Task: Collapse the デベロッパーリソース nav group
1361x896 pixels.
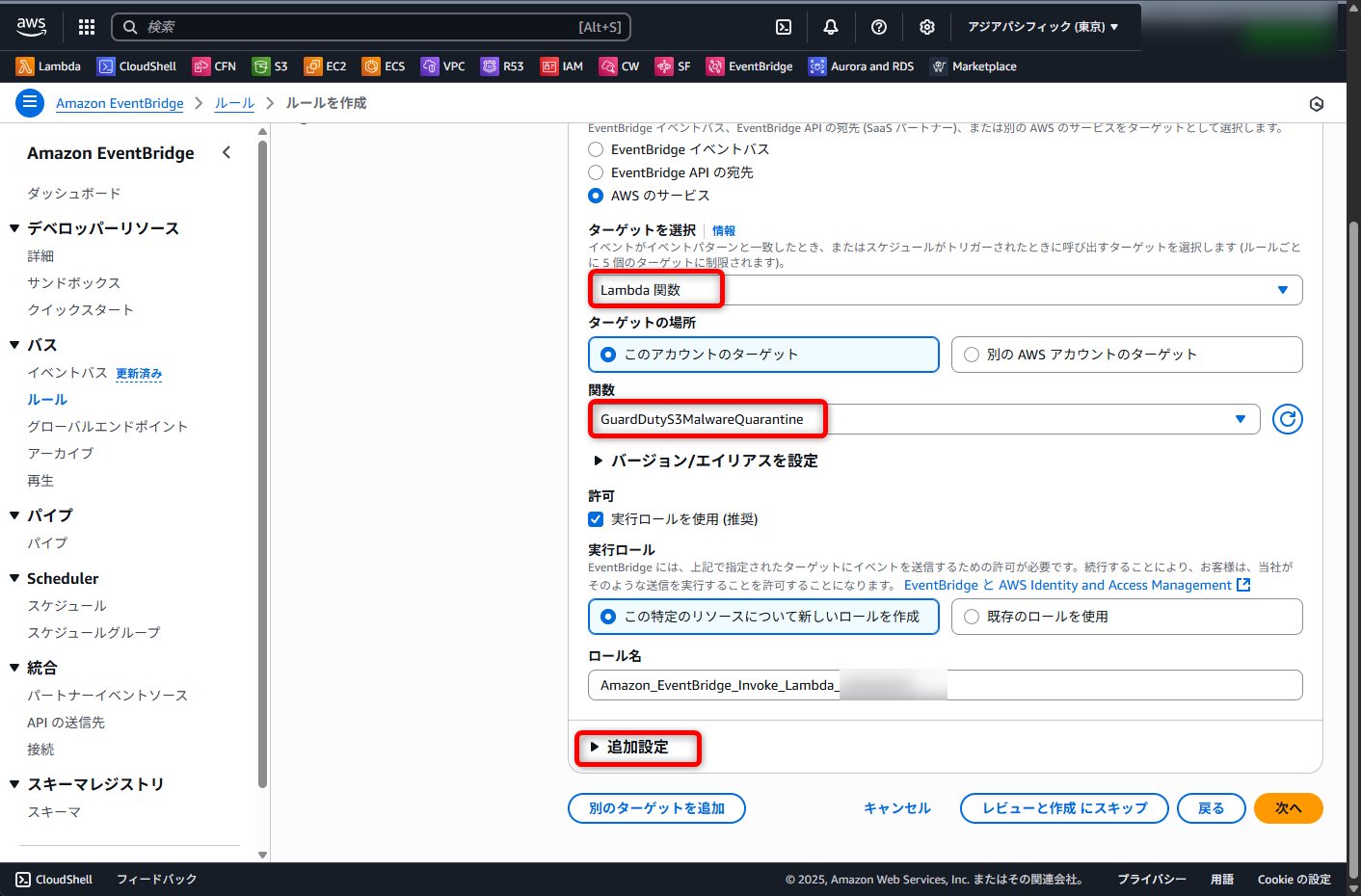Action: tap(14, 228)
